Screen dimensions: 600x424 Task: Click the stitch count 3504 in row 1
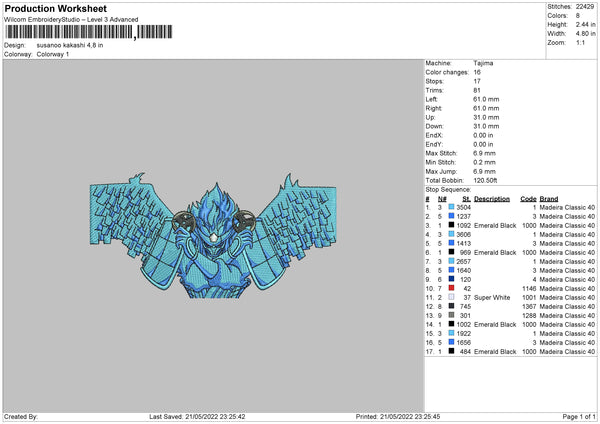click(463, 207)
